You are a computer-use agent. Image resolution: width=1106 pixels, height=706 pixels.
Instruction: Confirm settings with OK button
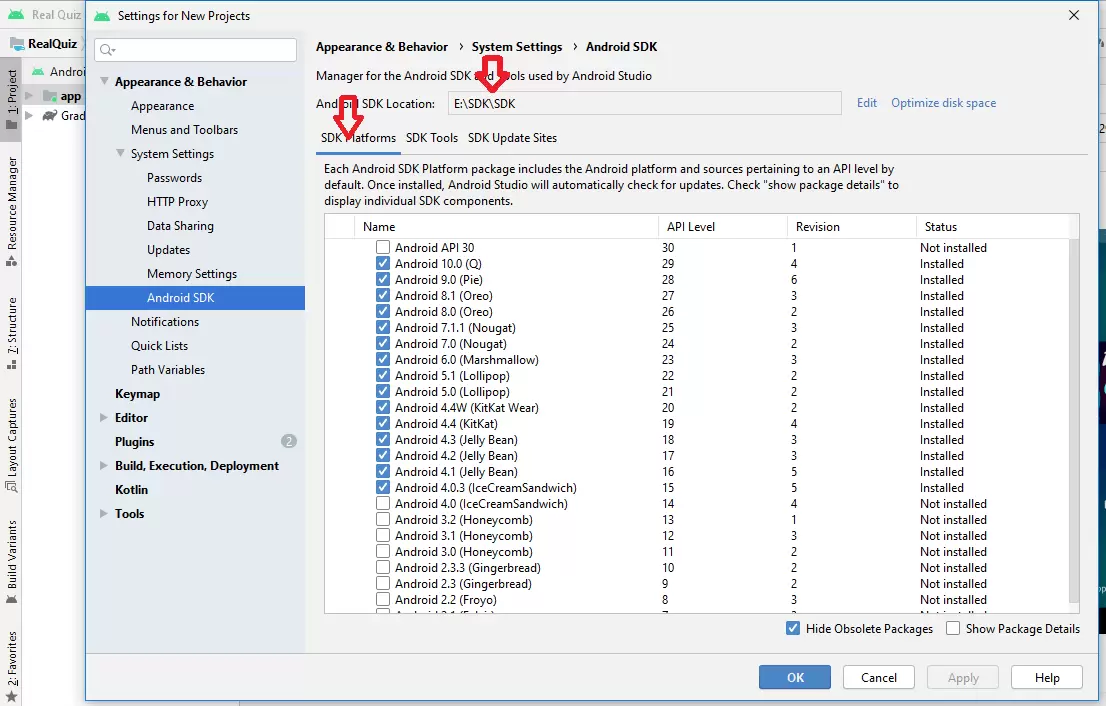795,677
